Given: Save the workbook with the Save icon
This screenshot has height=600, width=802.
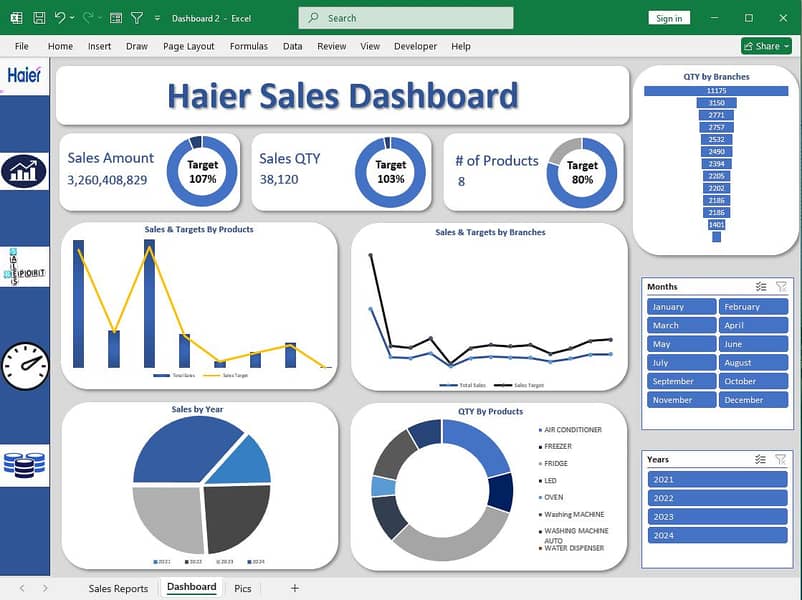Looking at the screenshot, I should [39, 18].
